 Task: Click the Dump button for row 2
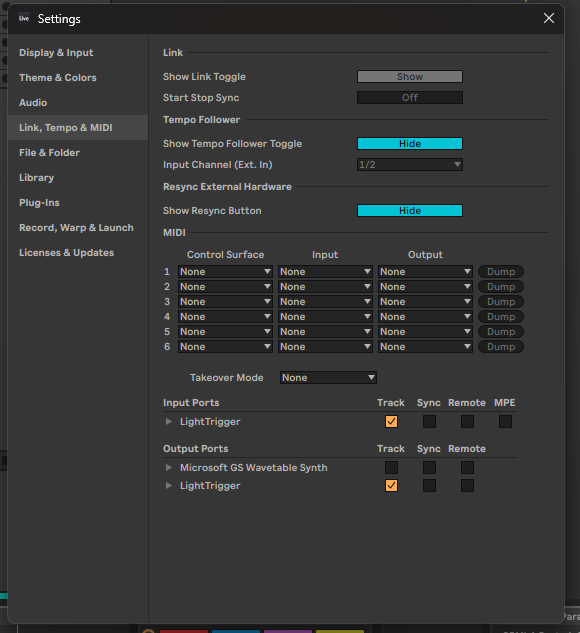tap(501, 287)
